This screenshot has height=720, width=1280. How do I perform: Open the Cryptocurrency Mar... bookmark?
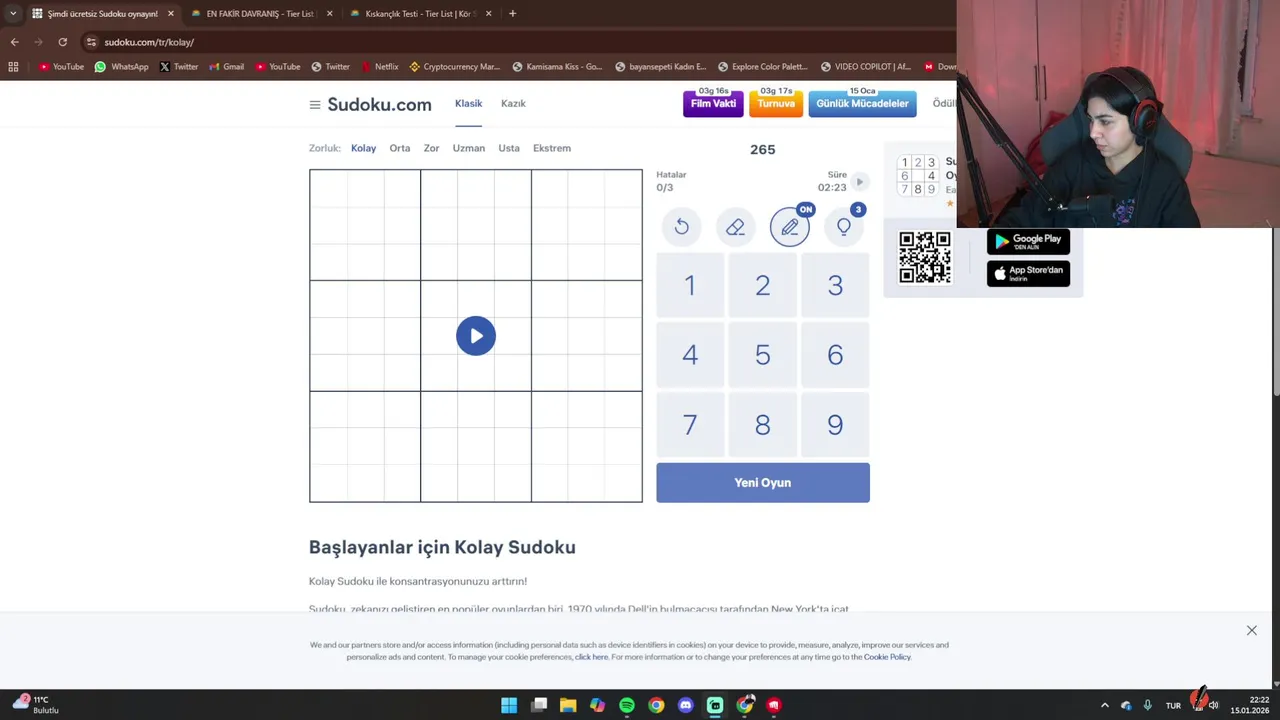[454, 67]
